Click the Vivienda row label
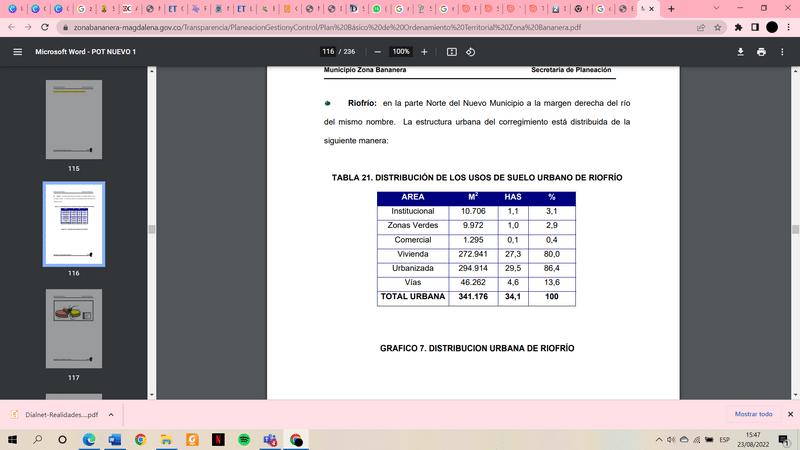 (413, 254)
